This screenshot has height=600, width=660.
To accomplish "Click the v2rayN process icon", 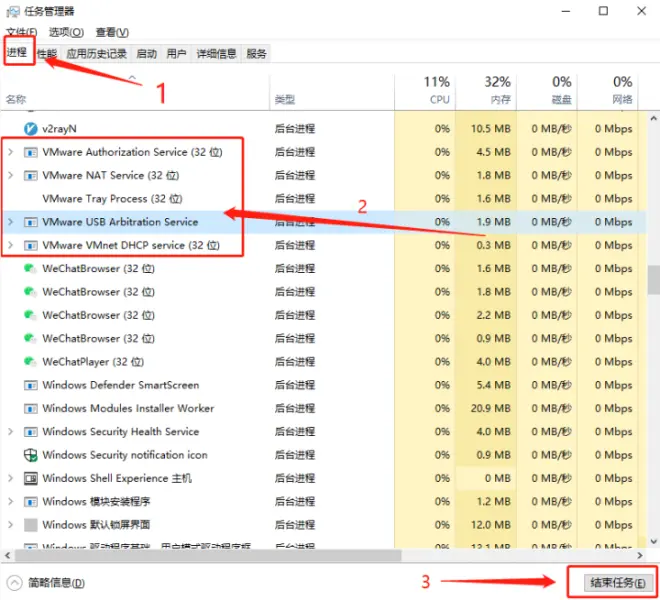I will 30,128.
